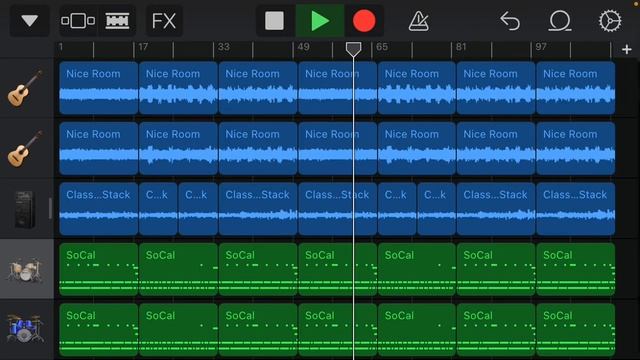Add a song section with plus button

(627, 49)
